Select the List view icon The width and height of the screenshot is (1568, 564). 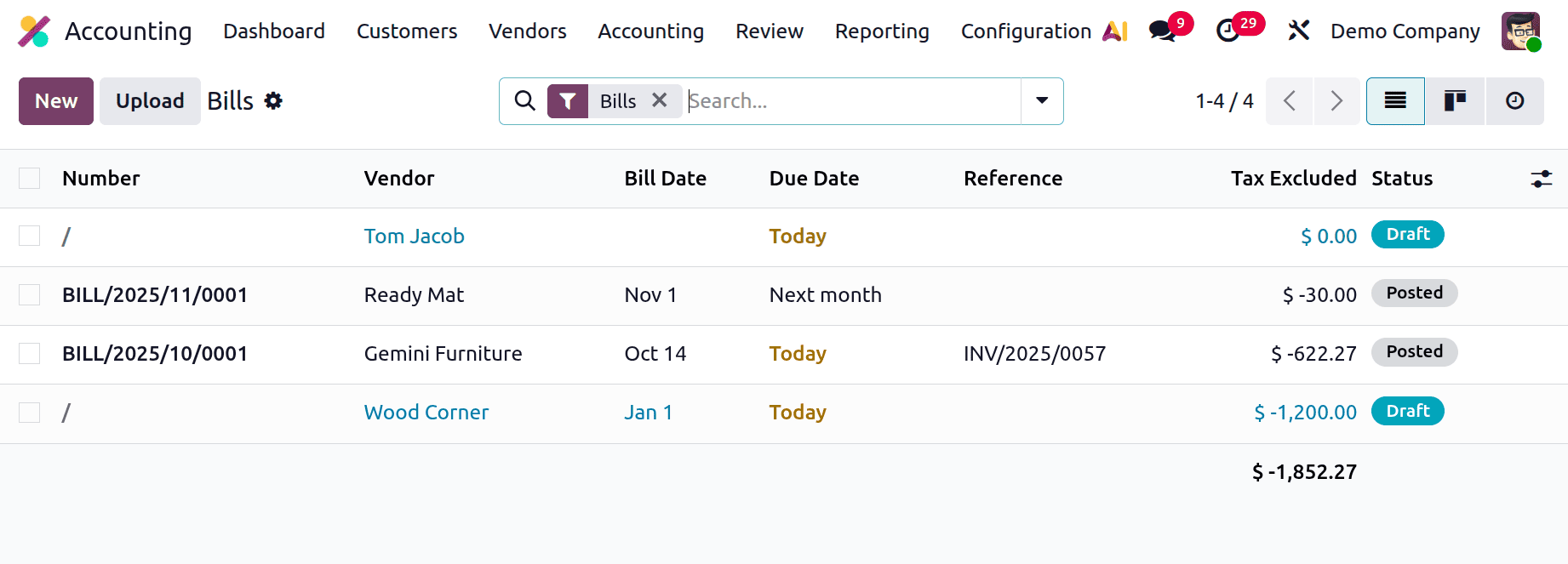(x=1394, y=100)
